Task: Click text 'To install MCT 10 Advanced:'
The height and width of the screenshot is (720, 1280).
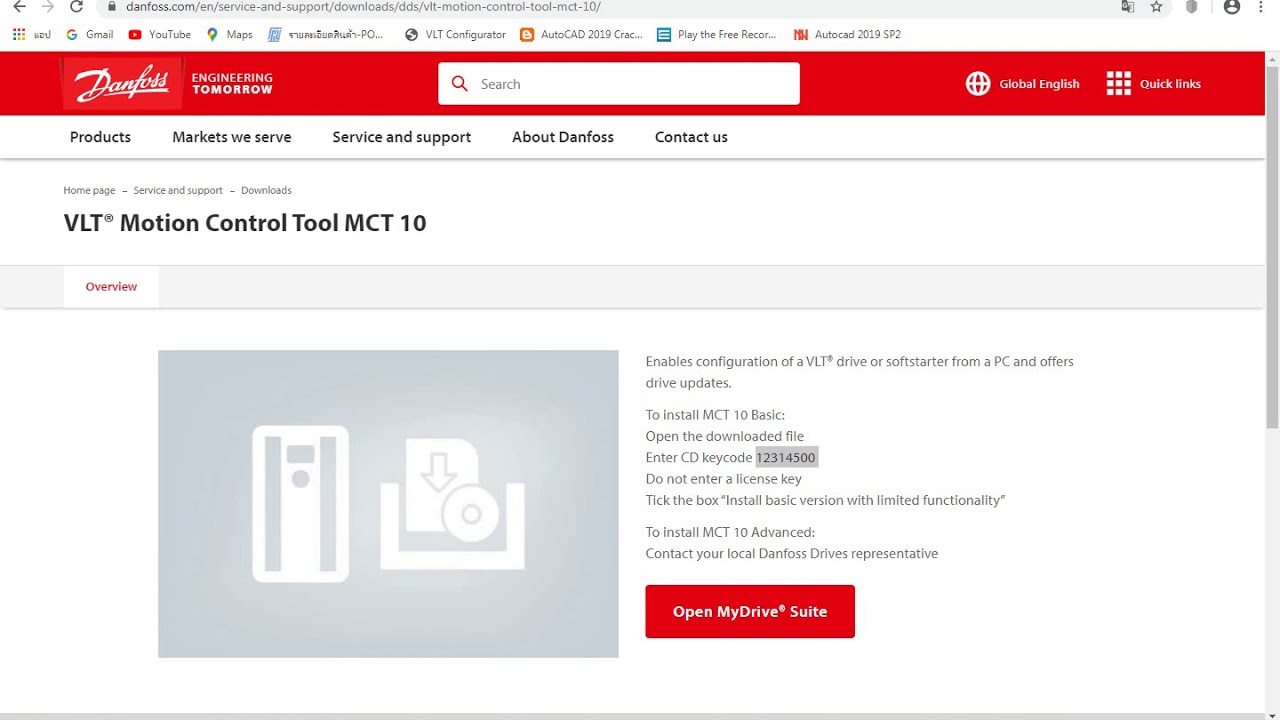Action: pos(730,532)
